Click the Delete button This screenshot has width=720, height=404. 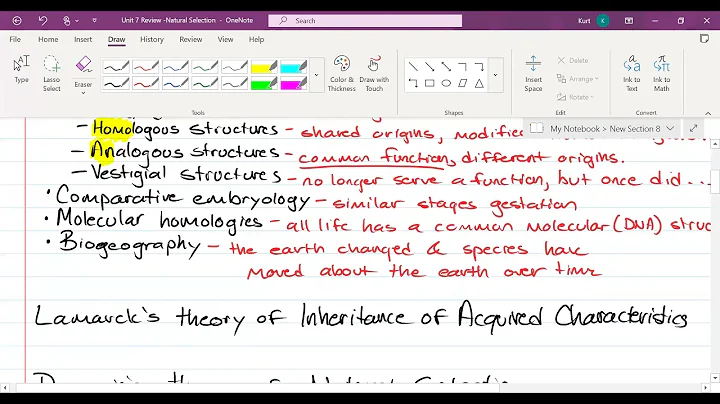tap(573, 61)
